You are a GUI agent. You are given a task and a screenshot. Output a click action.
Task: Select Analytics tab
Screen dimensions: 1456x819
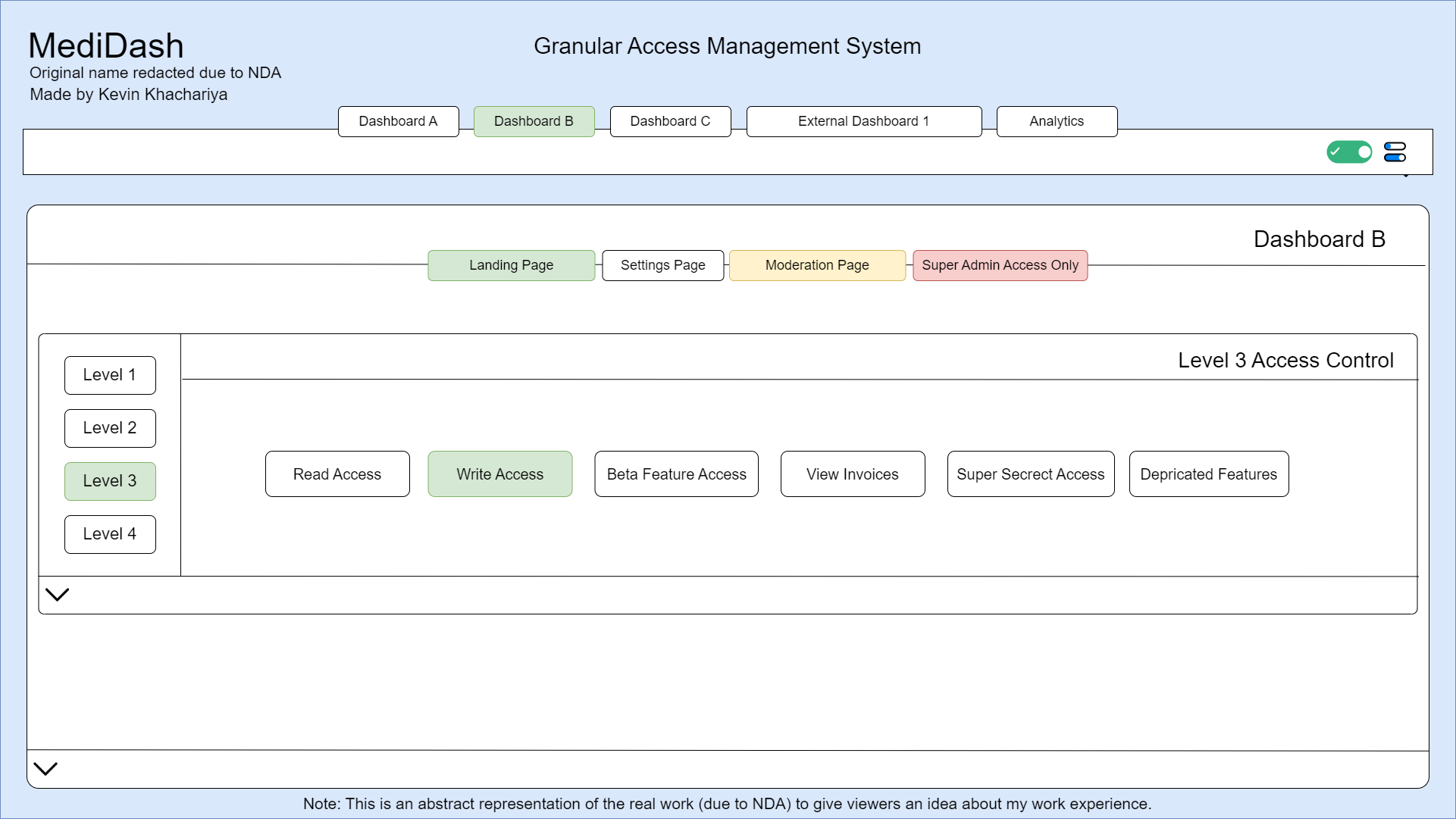click(1057, 121)
